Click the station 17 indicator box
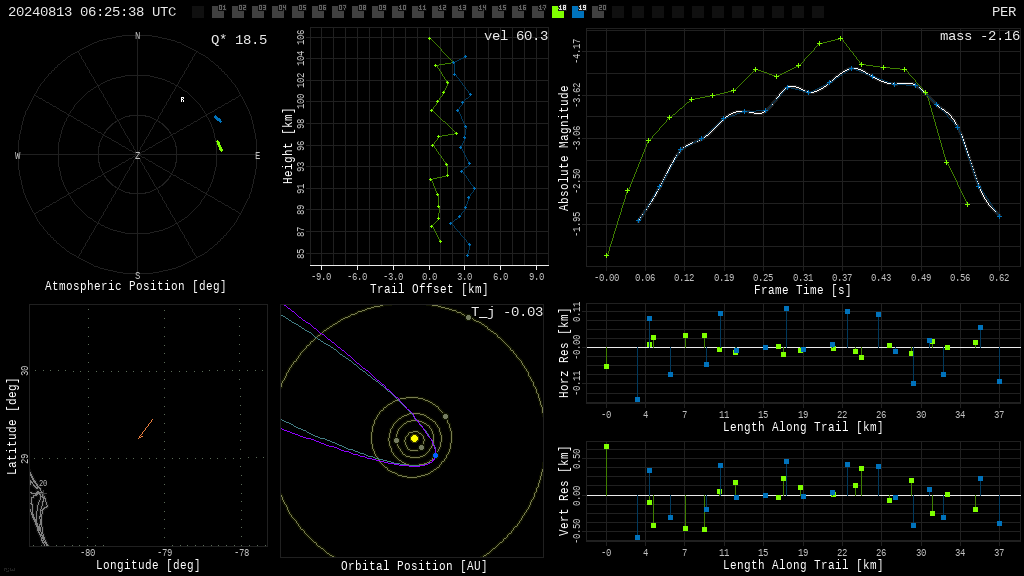 pyautogui.click(x=538, y=12)
